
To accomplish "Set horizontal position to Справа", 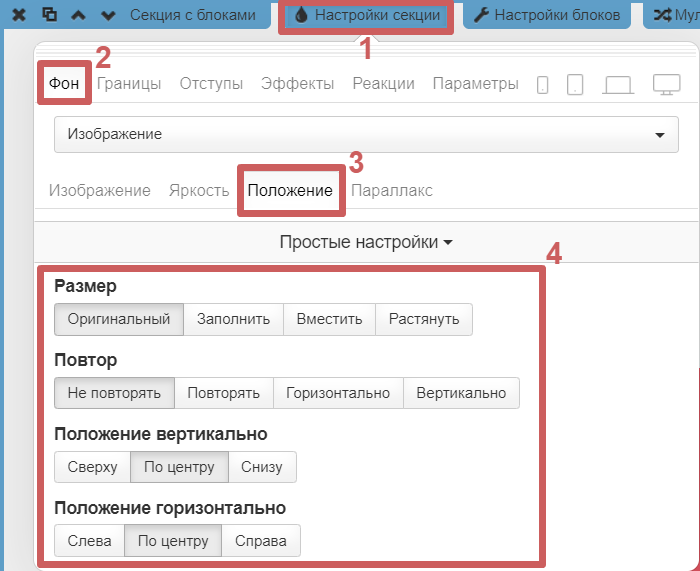I will 260,541.
